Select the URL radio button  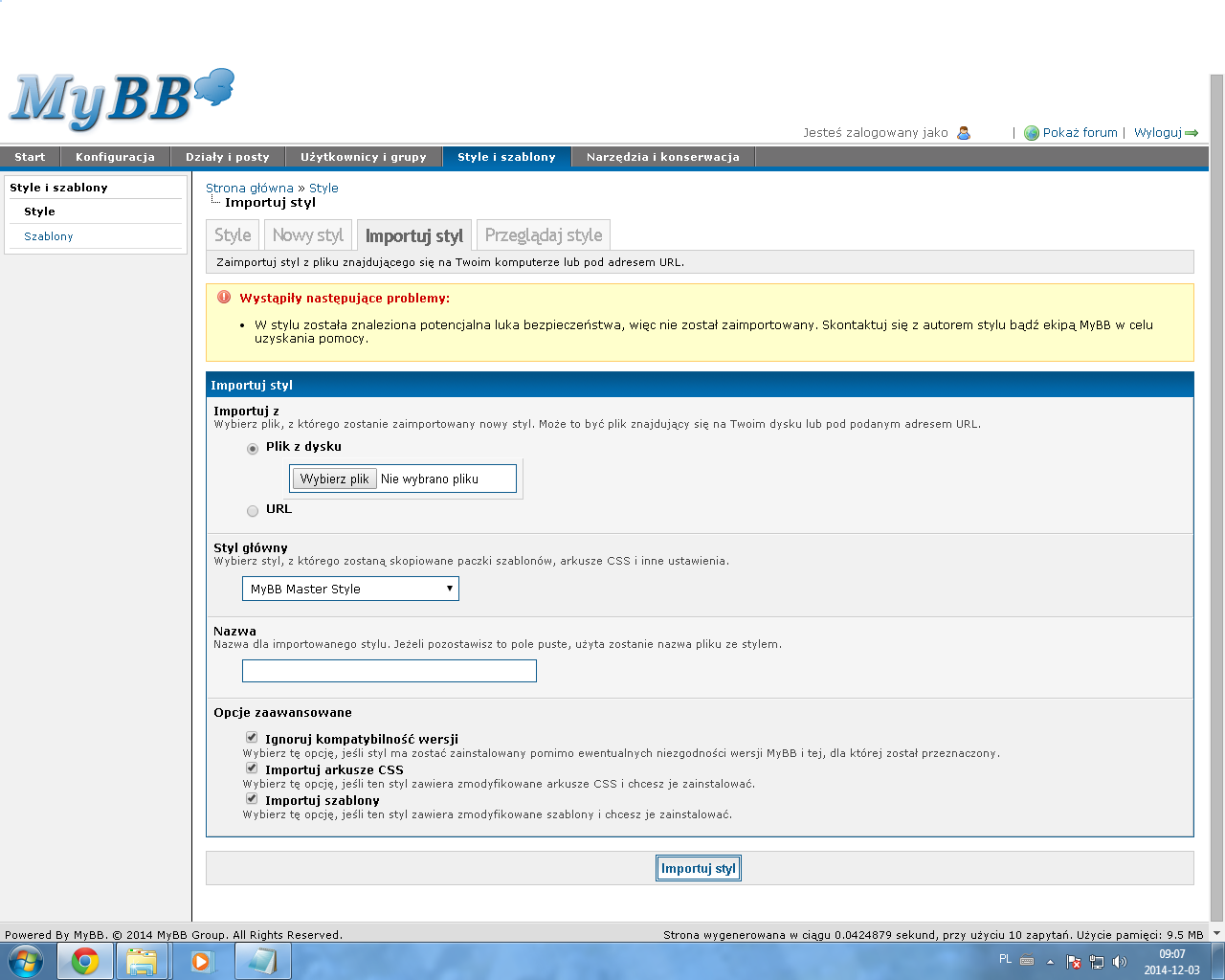point(253,510)
